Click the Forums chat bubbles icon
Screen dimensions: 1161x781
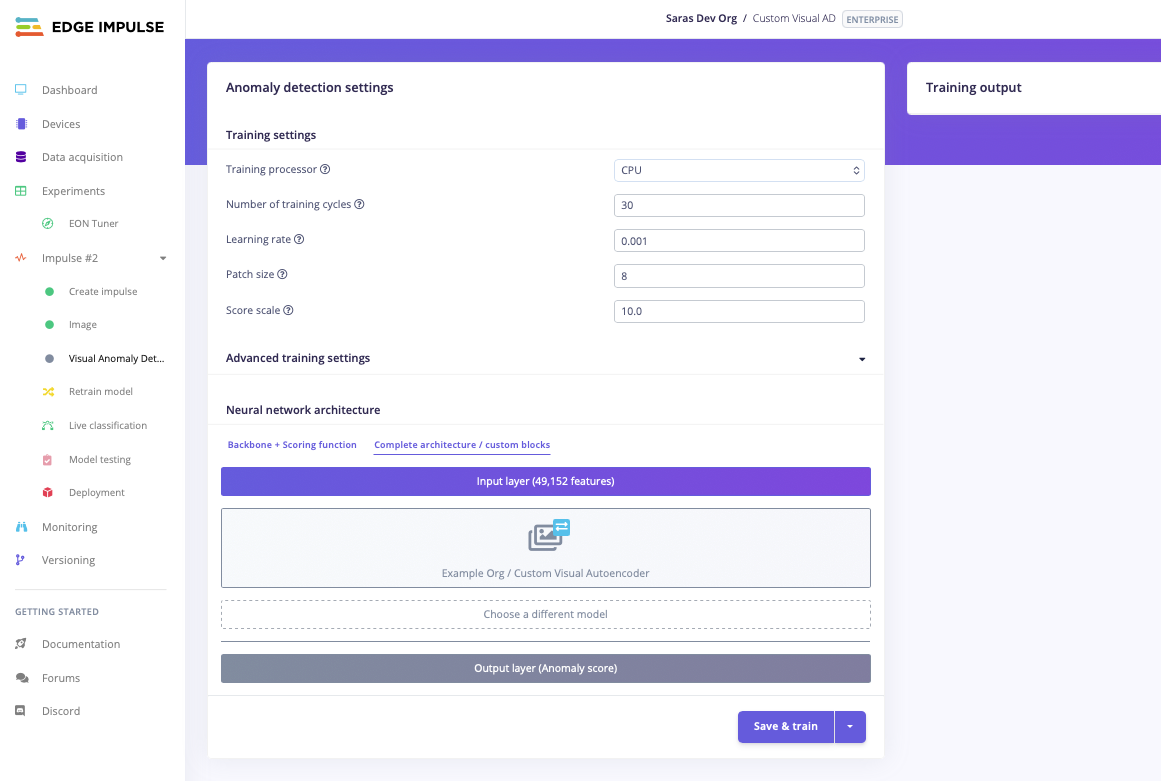[21, 678]
